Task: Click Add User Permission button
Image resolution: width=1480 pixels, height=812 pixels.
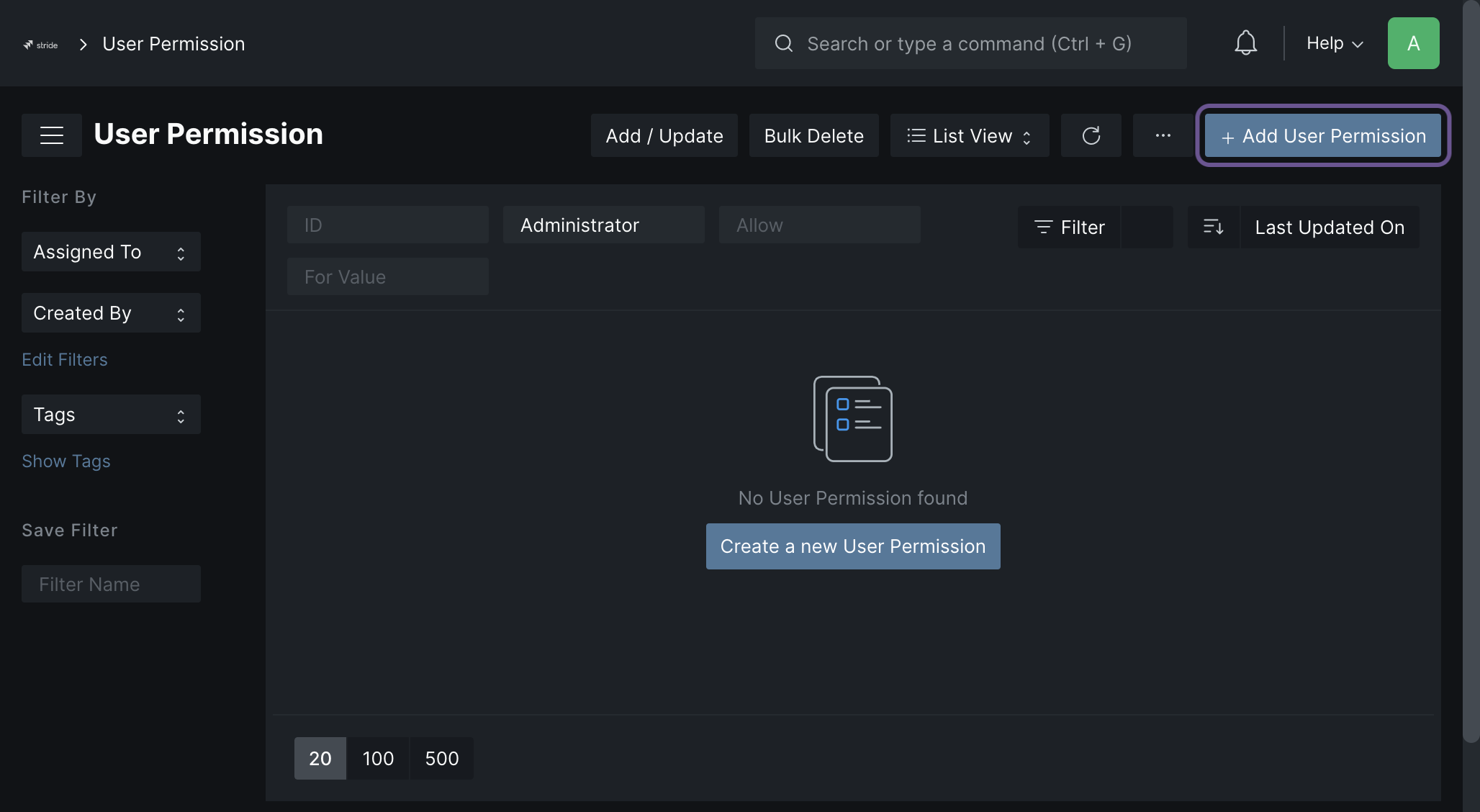Action: click(1322, 135)
